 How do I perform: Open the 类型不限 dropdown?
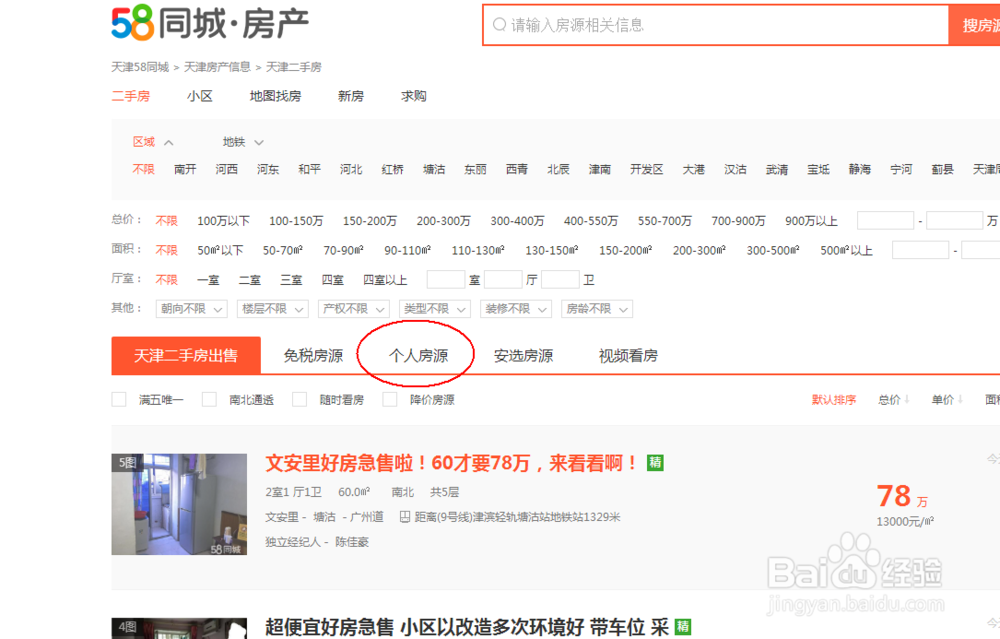(x=434, y=309)
